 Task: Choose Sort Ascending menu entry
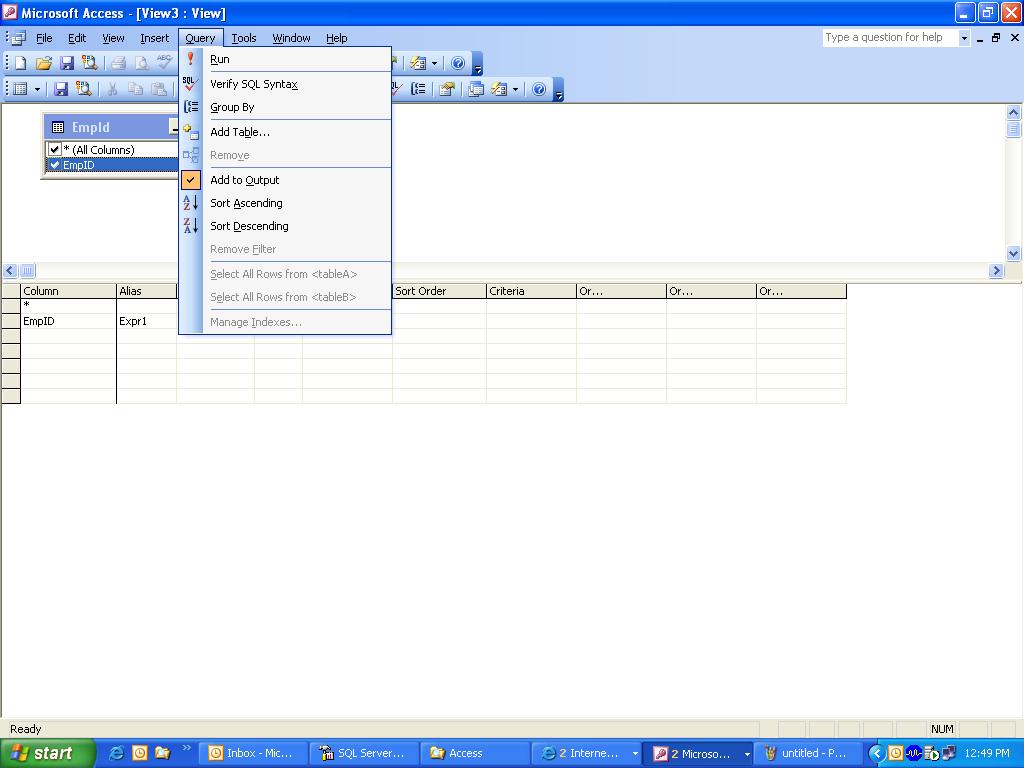coord(285,203)
